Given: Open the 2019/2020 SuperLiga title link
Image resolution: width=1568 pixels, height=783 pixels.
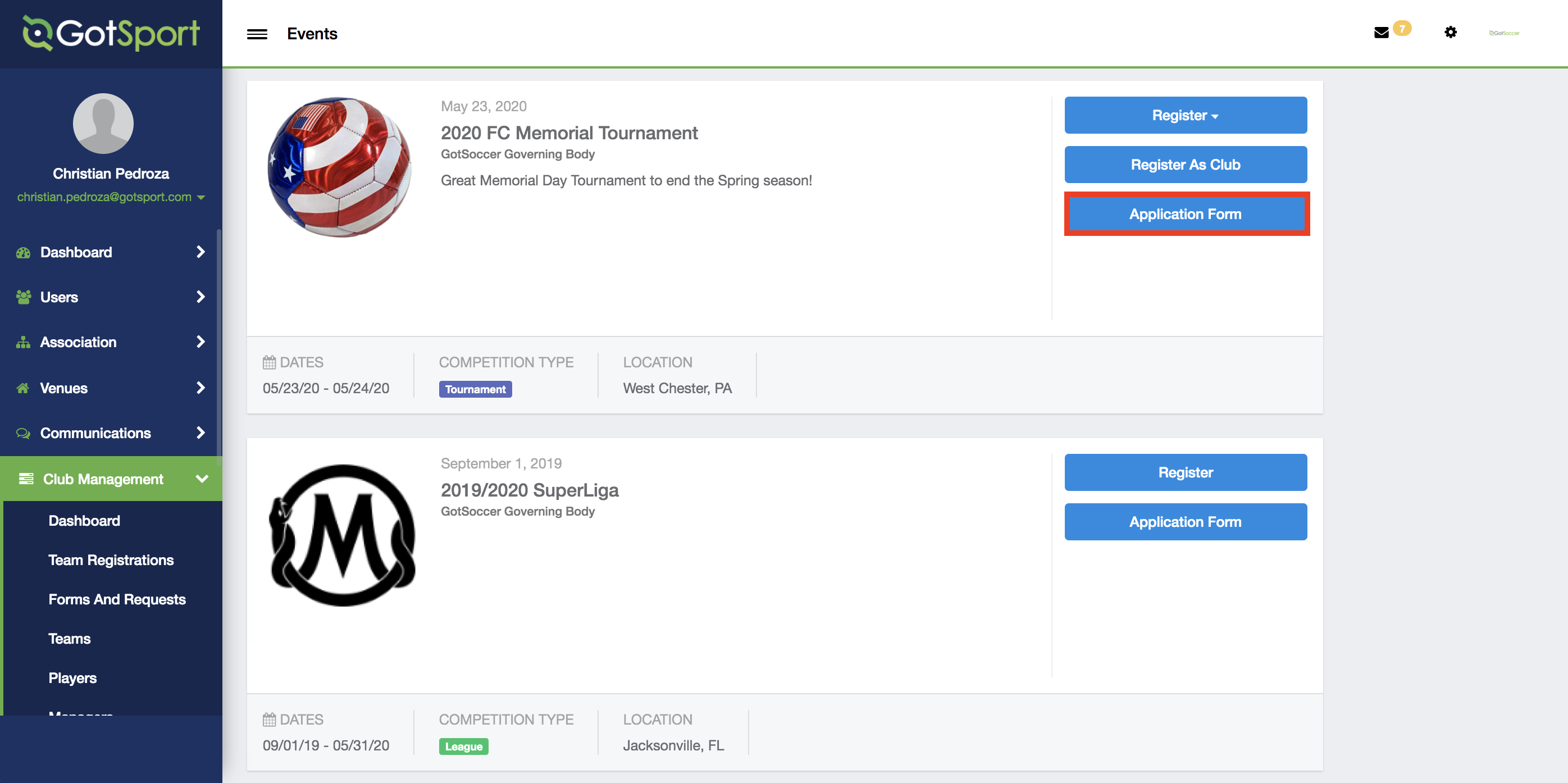Looking at the screenshot, I should 529,490.
